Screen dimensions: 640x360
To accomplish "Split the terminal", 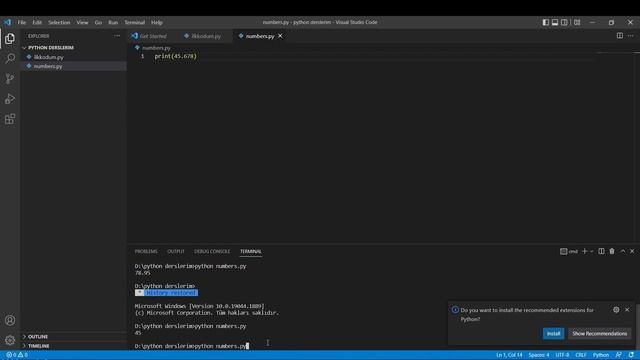I will (601, 251).
